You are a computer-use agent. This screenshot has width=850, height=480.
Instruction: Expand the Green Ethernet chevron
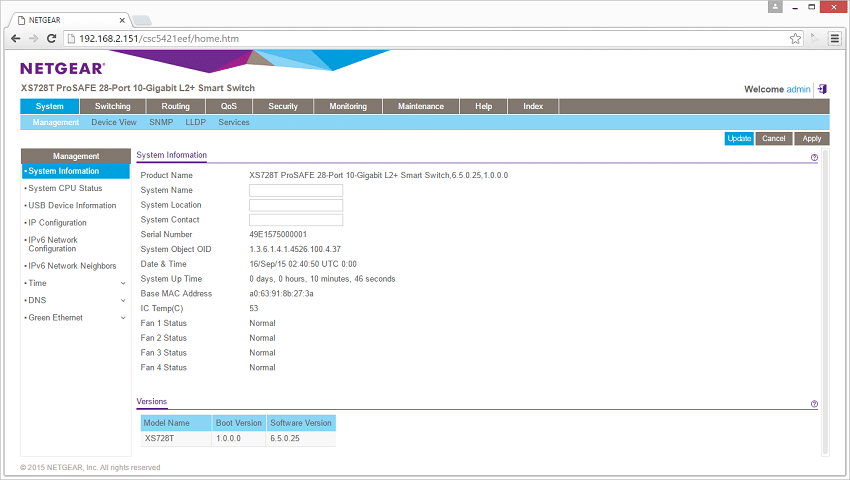(123, 318)
